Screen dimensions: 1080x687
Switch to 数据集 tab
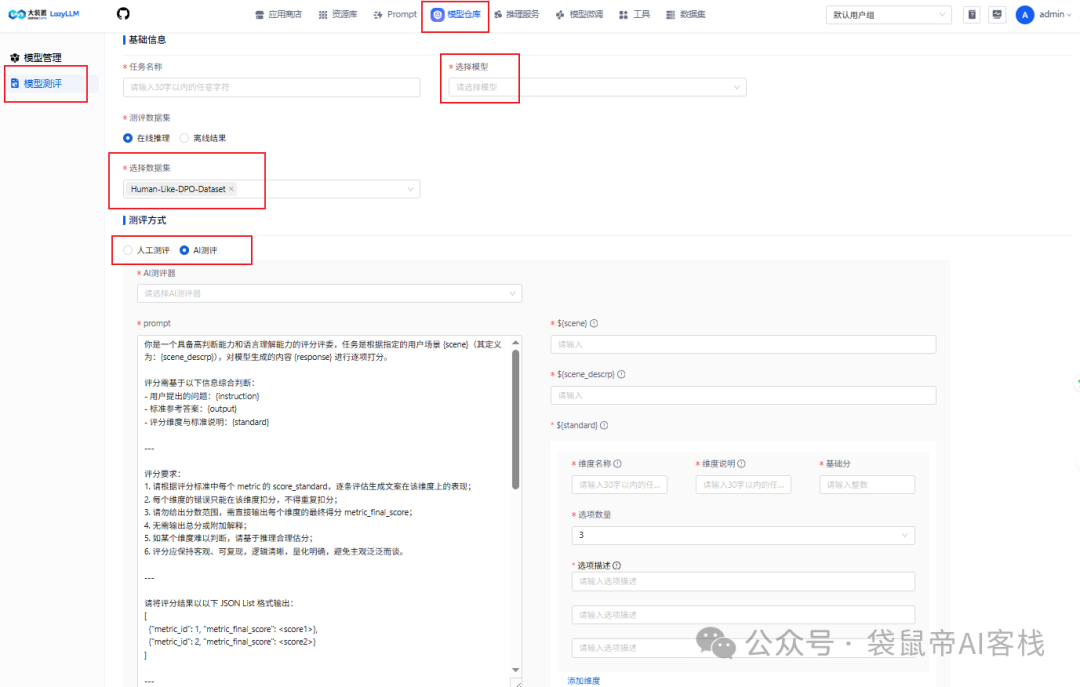tap(685, 14)
